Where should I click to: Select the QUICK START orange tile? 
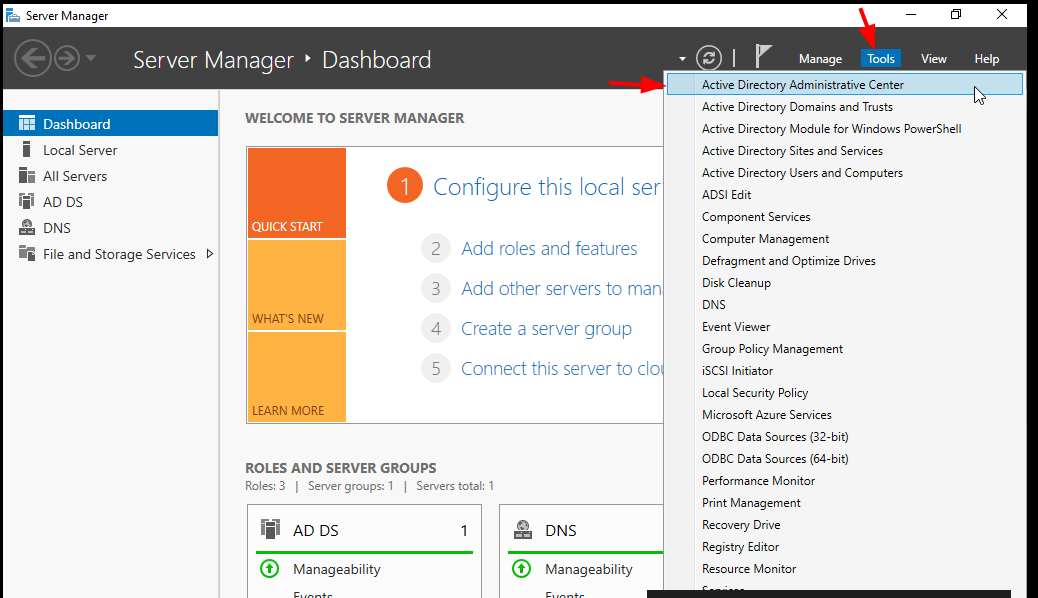point(297,193)
